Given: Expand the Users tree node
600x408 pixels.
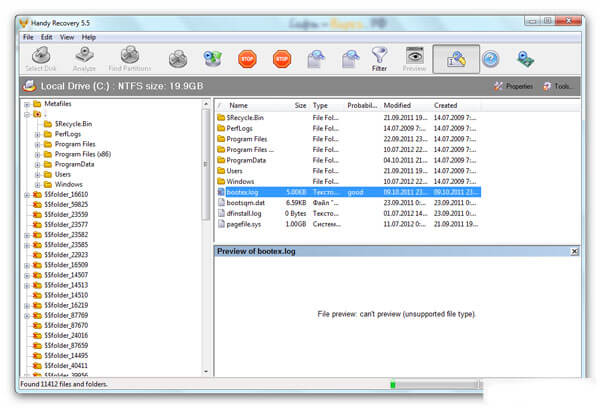Looking at the screenshot, I should point(38,175).
